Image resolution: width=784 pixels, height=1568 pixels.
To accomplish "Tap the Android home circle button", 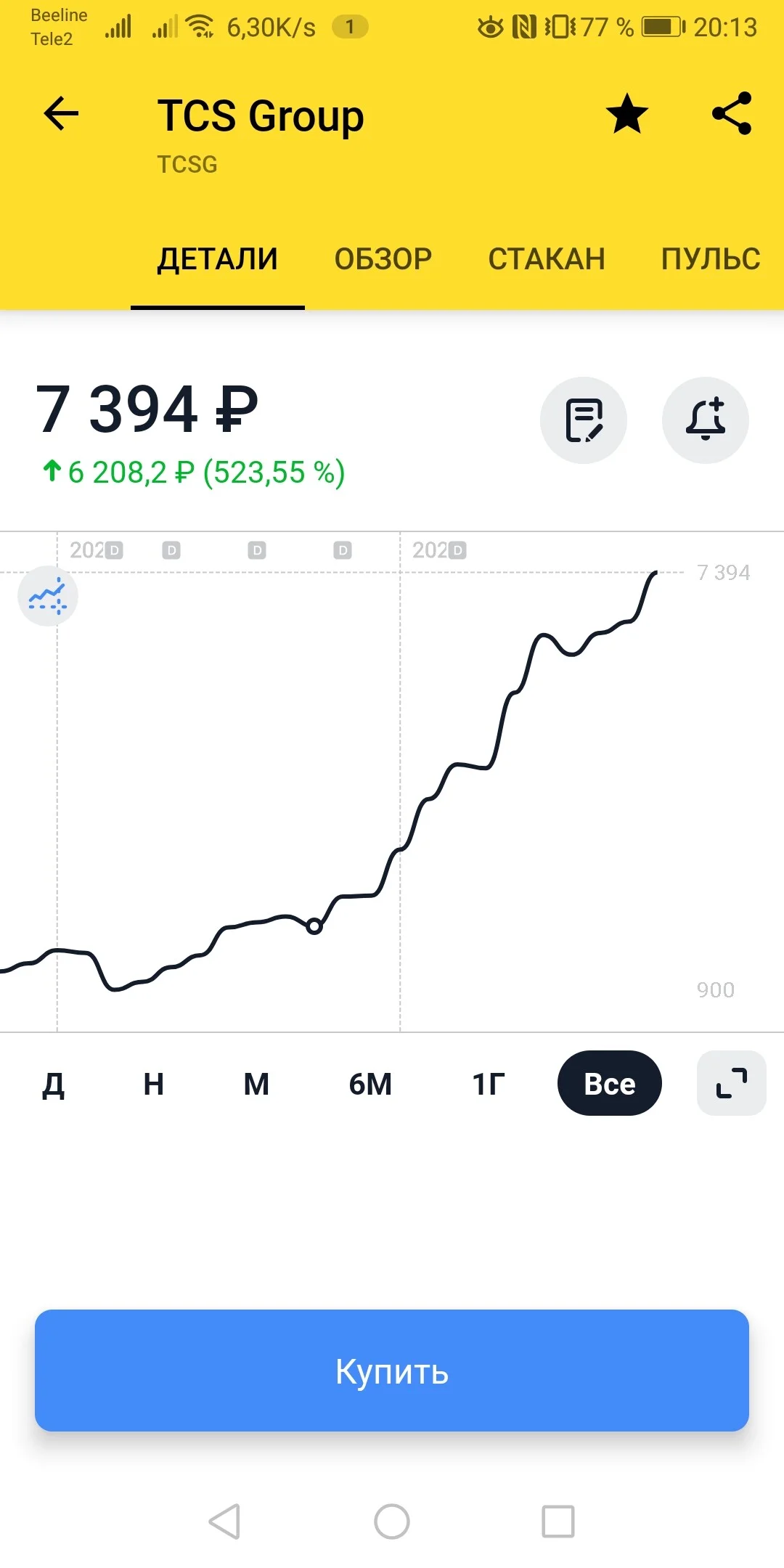I will point(392,1521).
